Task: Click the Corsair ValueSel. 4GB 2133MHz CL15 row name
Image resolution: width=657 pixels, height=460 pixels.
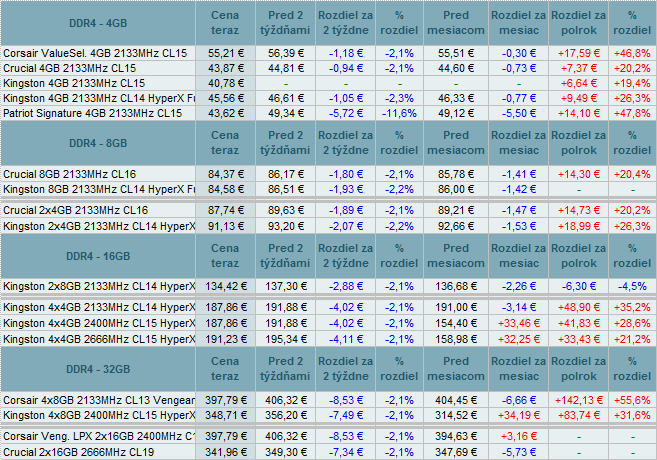Action: (x=95, y=53)
